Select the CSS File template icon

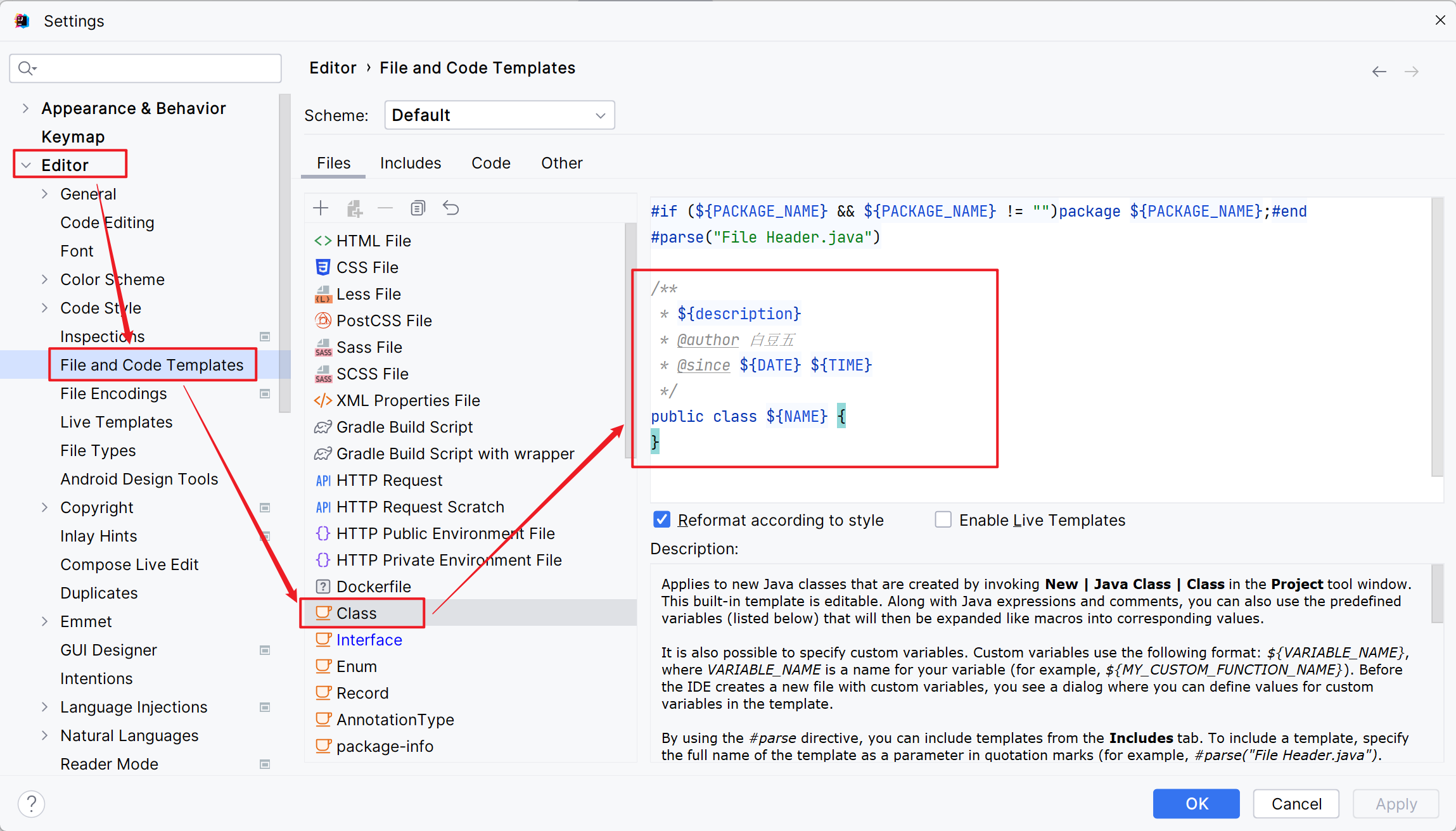323,267
